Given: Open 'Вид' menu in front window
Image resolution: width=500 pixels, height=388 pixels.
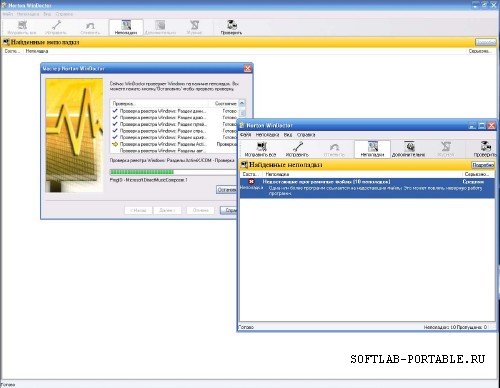Looking at the screenshot, I should click(288, 135).
